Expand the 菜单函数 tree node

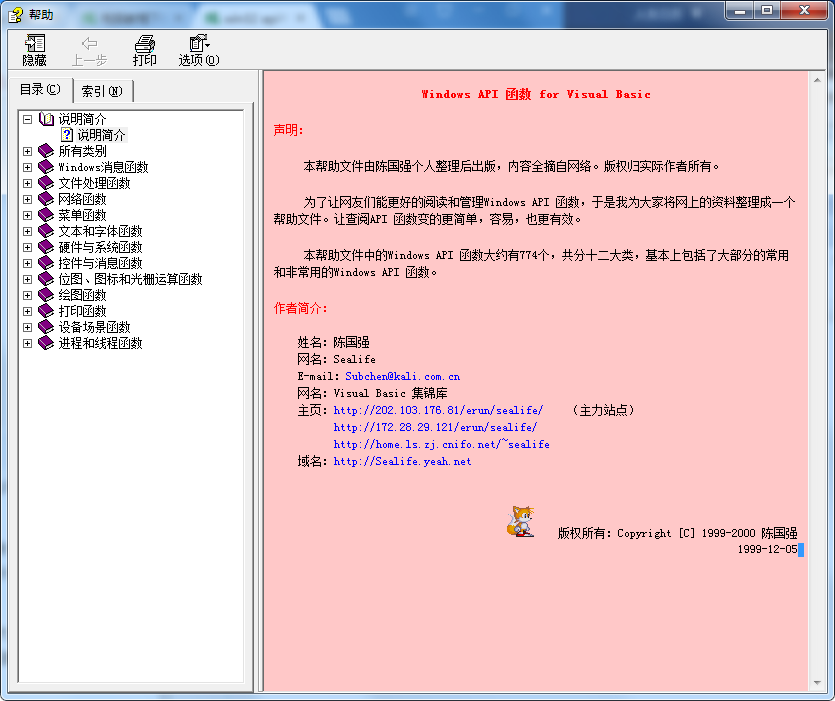(x=27, y=215)
